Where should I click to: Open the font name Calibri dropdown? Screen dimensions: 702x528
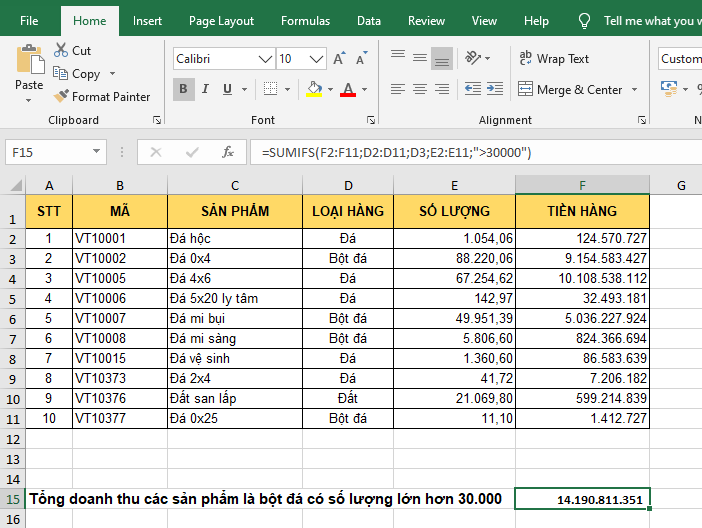point(263,59)
